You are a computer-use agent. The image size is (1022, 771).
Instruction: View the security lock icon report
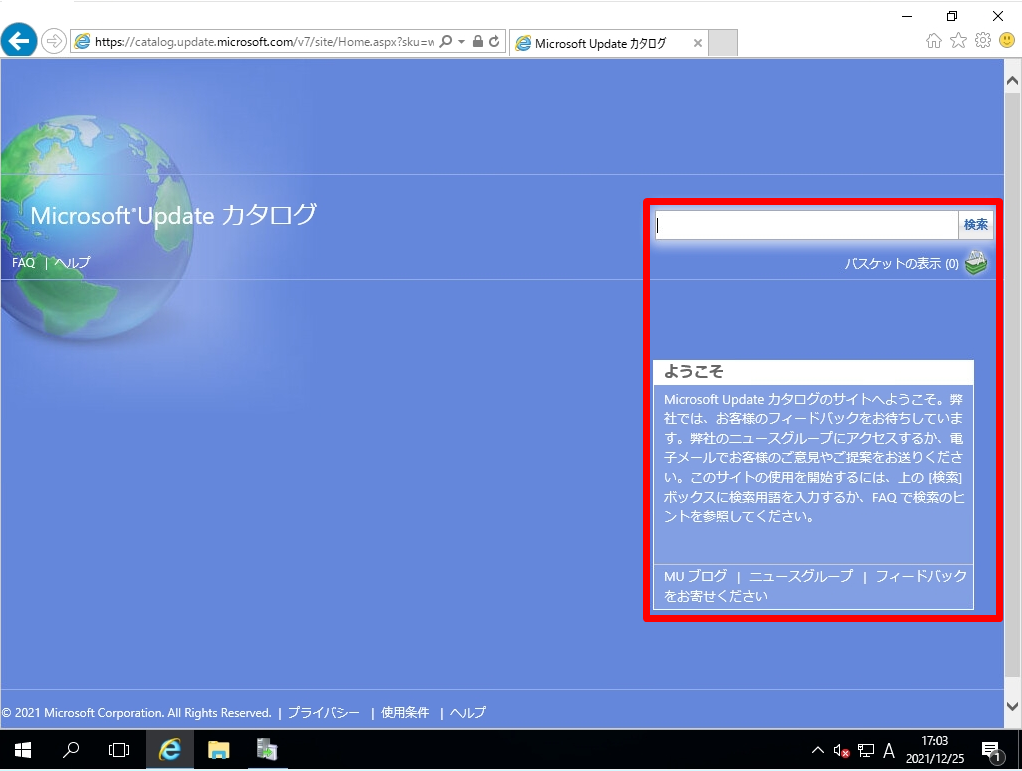point(478,42)
